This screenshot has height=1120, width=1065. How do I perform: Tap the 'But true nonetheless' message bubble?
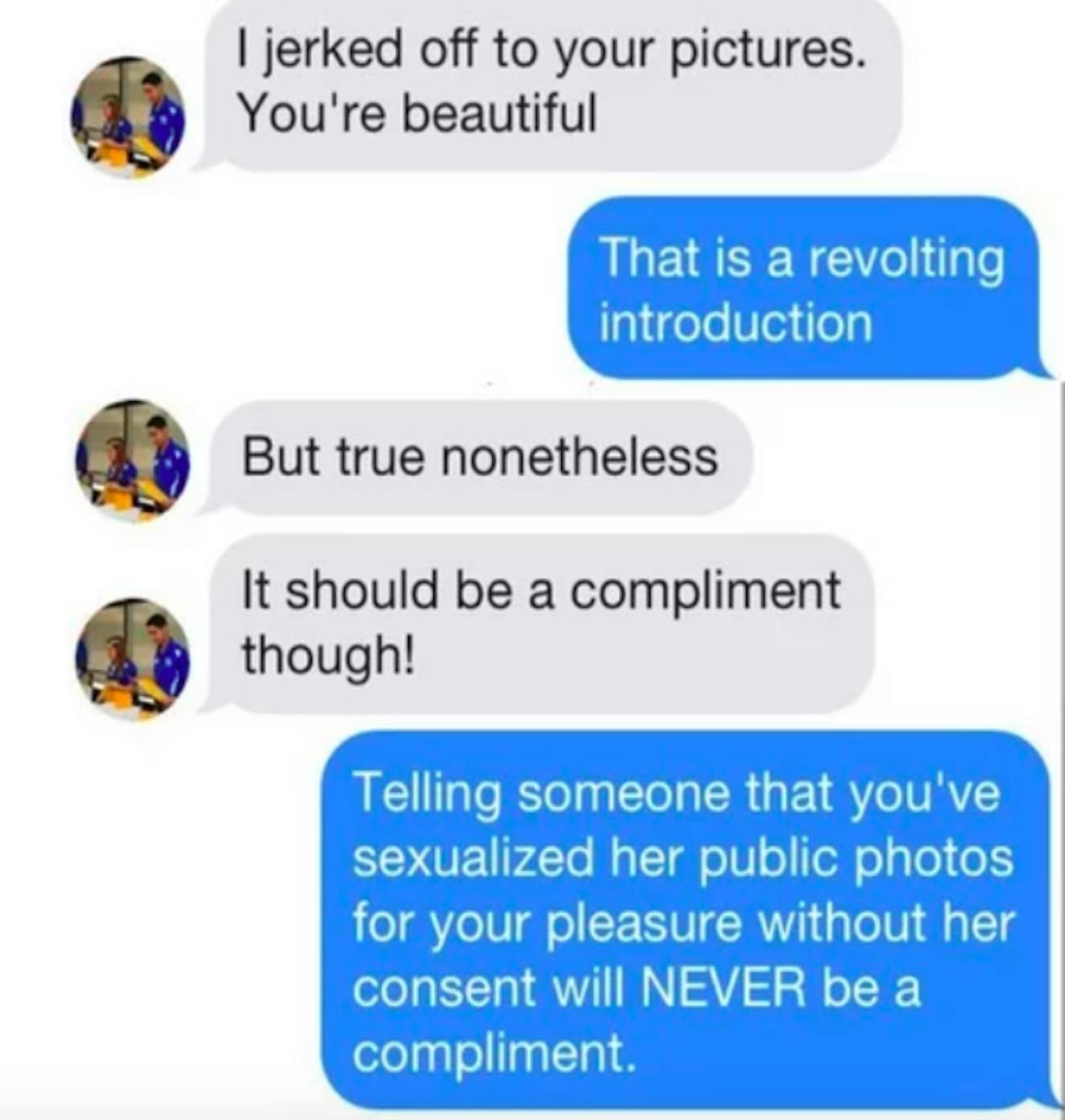(478, 458)
